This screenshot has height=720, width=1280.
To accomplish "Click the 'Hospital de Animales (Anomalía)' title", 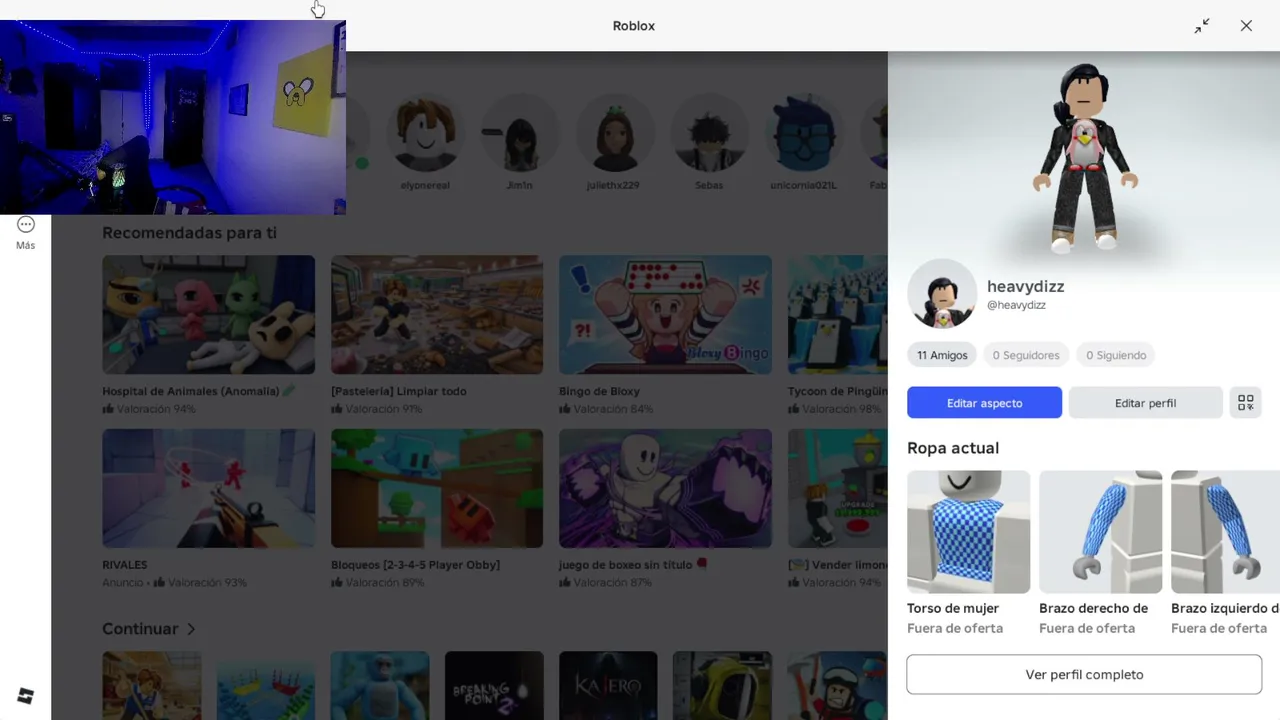I will click(199, 391).
